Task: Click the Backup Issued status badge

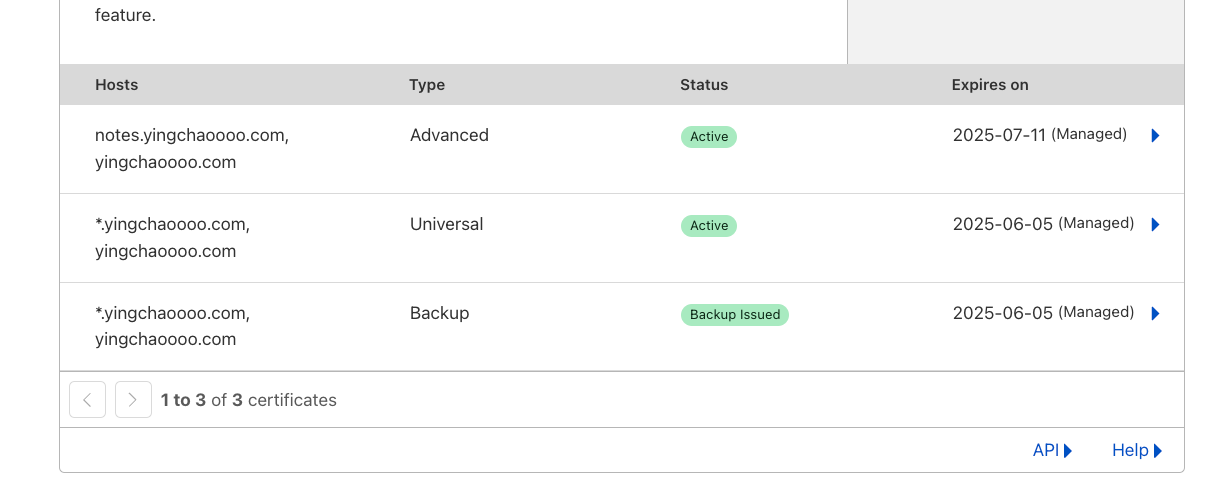Action: [735, 314]
